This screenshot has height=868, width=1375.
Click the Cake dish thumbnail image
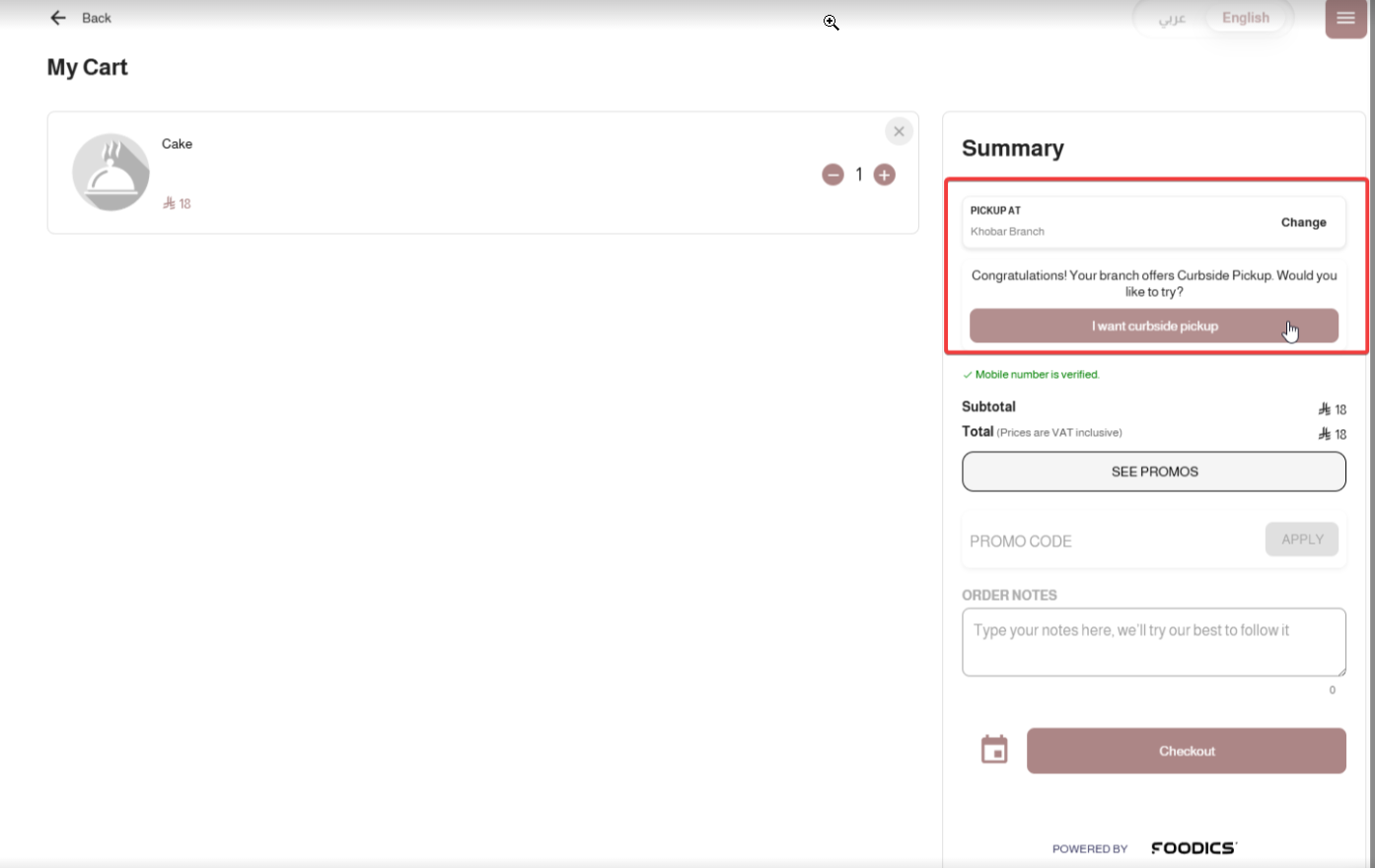[x=110, y=173]
